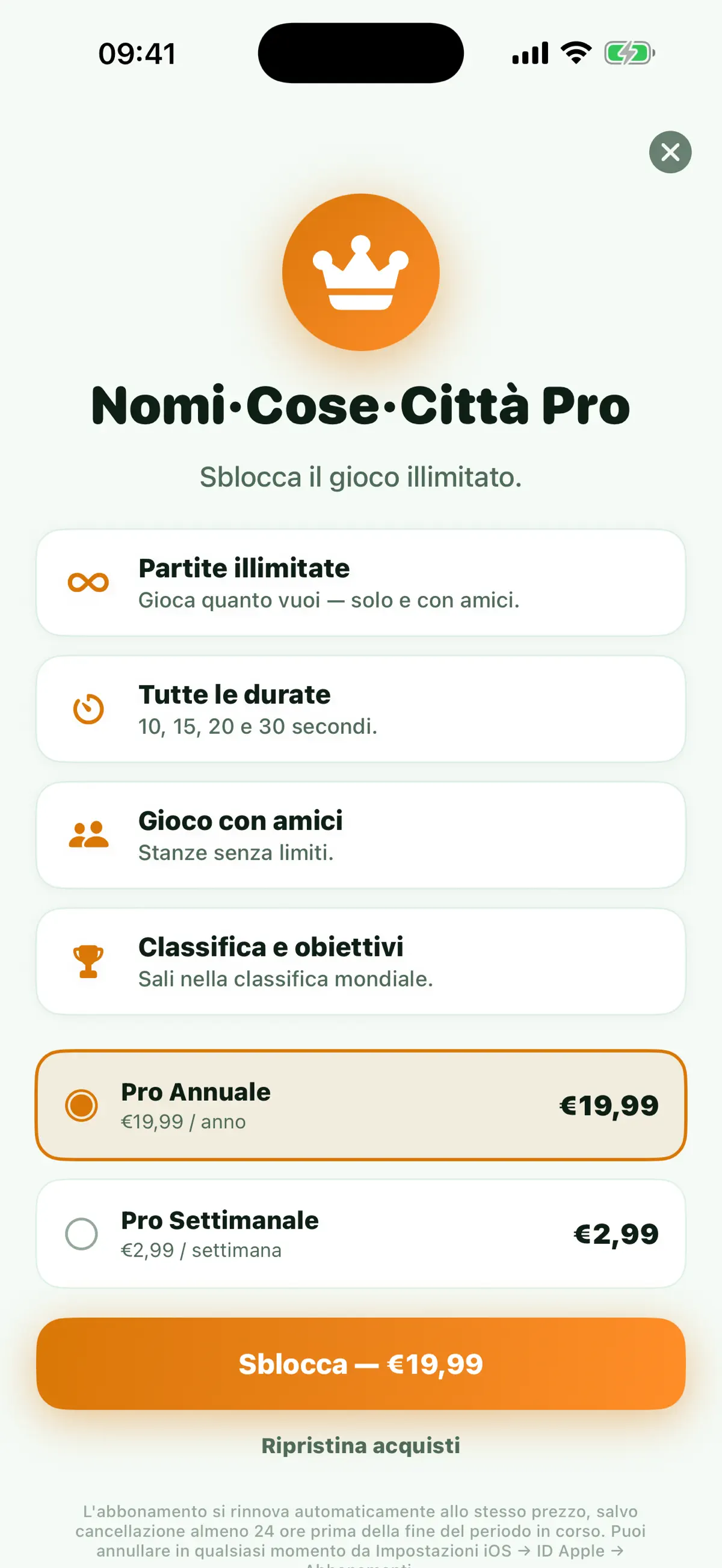Tap the Sblocca — €19,99 button
Image resolution: width=722 pixels, height=1568 pixels.
(x=361, y=1364)
